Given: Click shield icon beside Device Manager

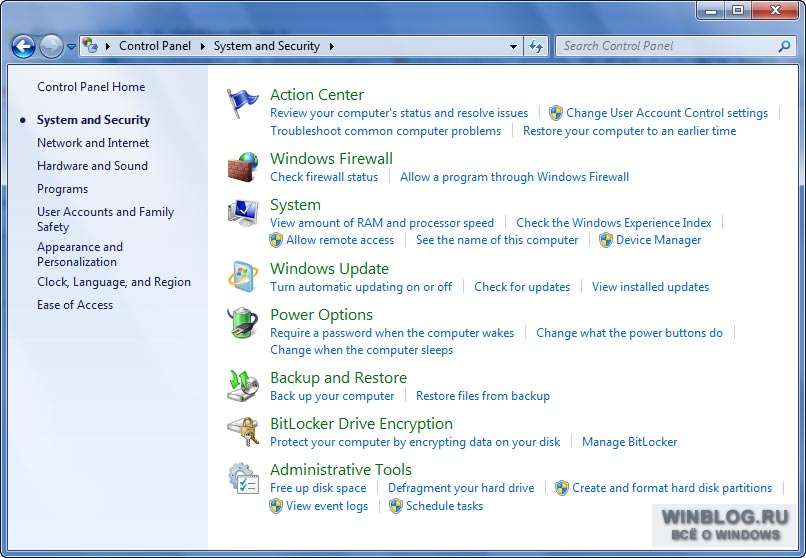Looking at the screenshot, I should tap(606, 240).
